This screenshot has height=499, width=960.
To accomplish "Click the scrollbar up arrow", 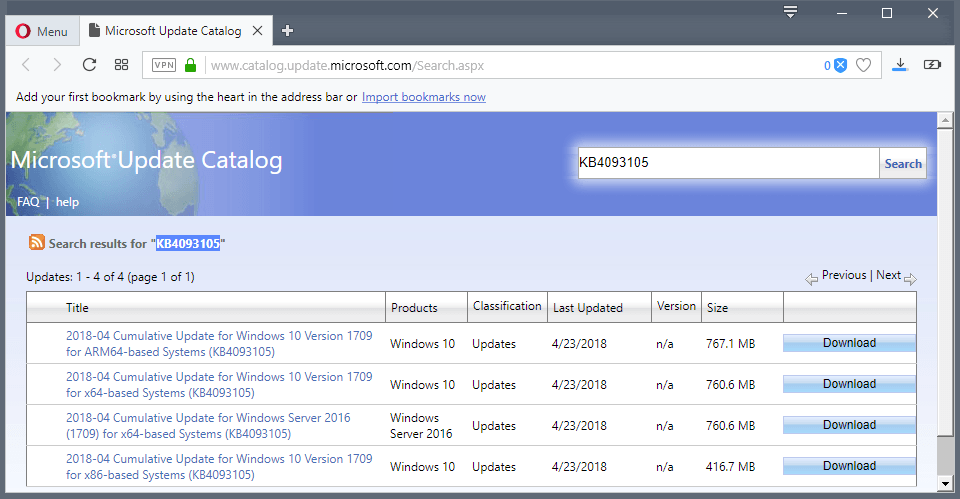I will [945, 120].
